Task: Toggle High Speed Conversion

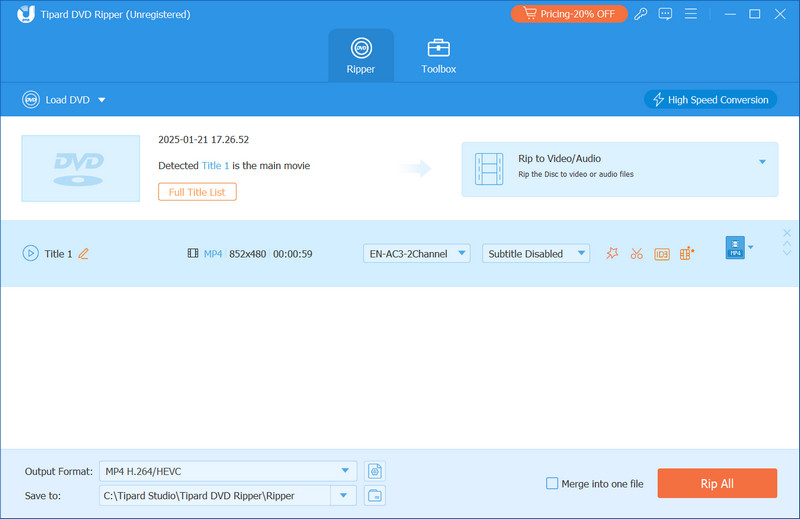Action: point(710,100)
